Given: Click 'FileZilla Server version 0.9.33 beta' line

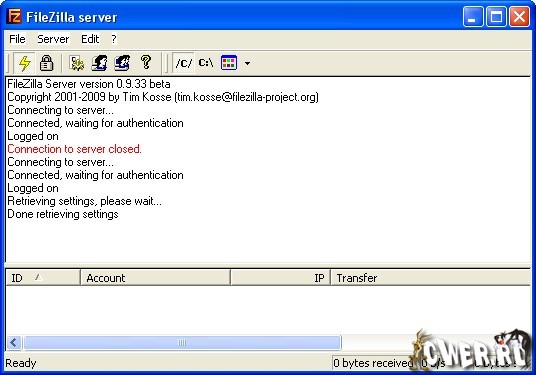Looking at the screenshot, I should coord(89,84).
